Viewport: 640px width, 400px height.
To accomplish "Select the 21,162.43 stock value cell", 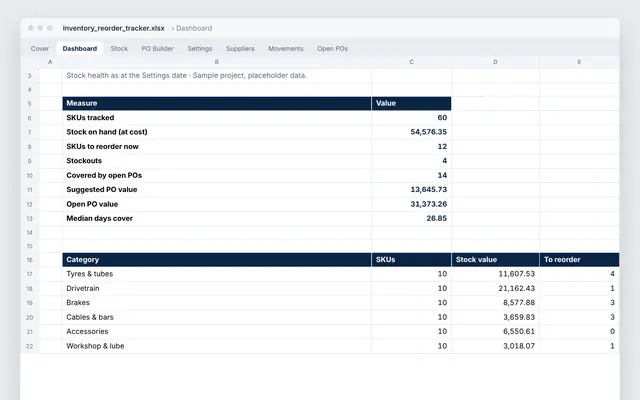I will pos(495,289).
